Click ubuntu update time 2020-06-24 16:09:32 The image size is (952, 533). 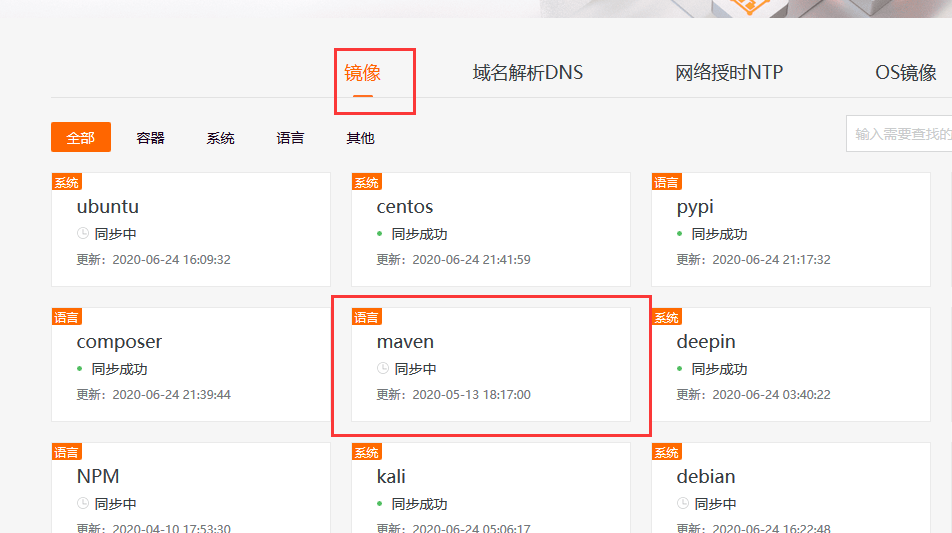[x=171, y=260]
